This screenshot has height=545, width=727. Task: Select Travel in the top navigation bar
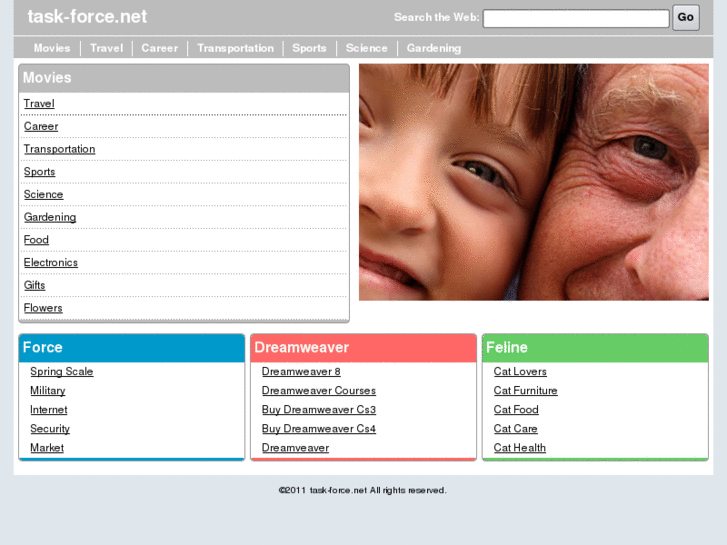(107, 48)
